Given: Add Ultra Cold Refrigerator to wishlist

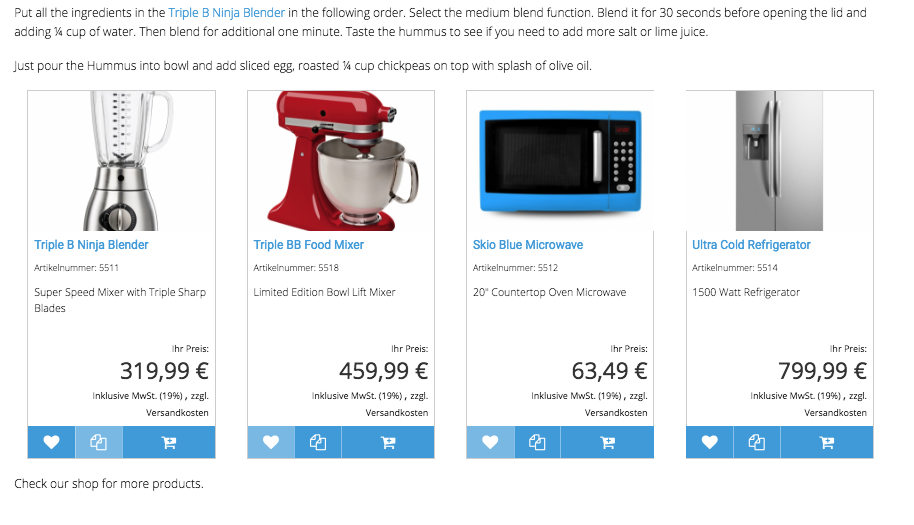Looking at the screenshot, I should 709,442.
